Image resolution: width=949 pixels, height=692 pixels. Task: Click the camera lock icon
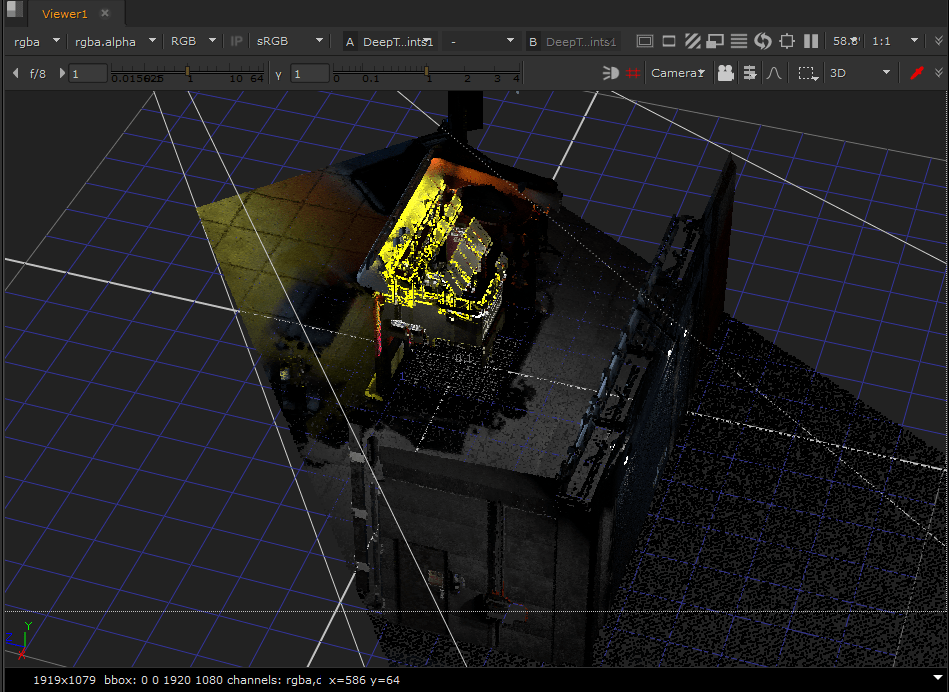tap(726, 73)
